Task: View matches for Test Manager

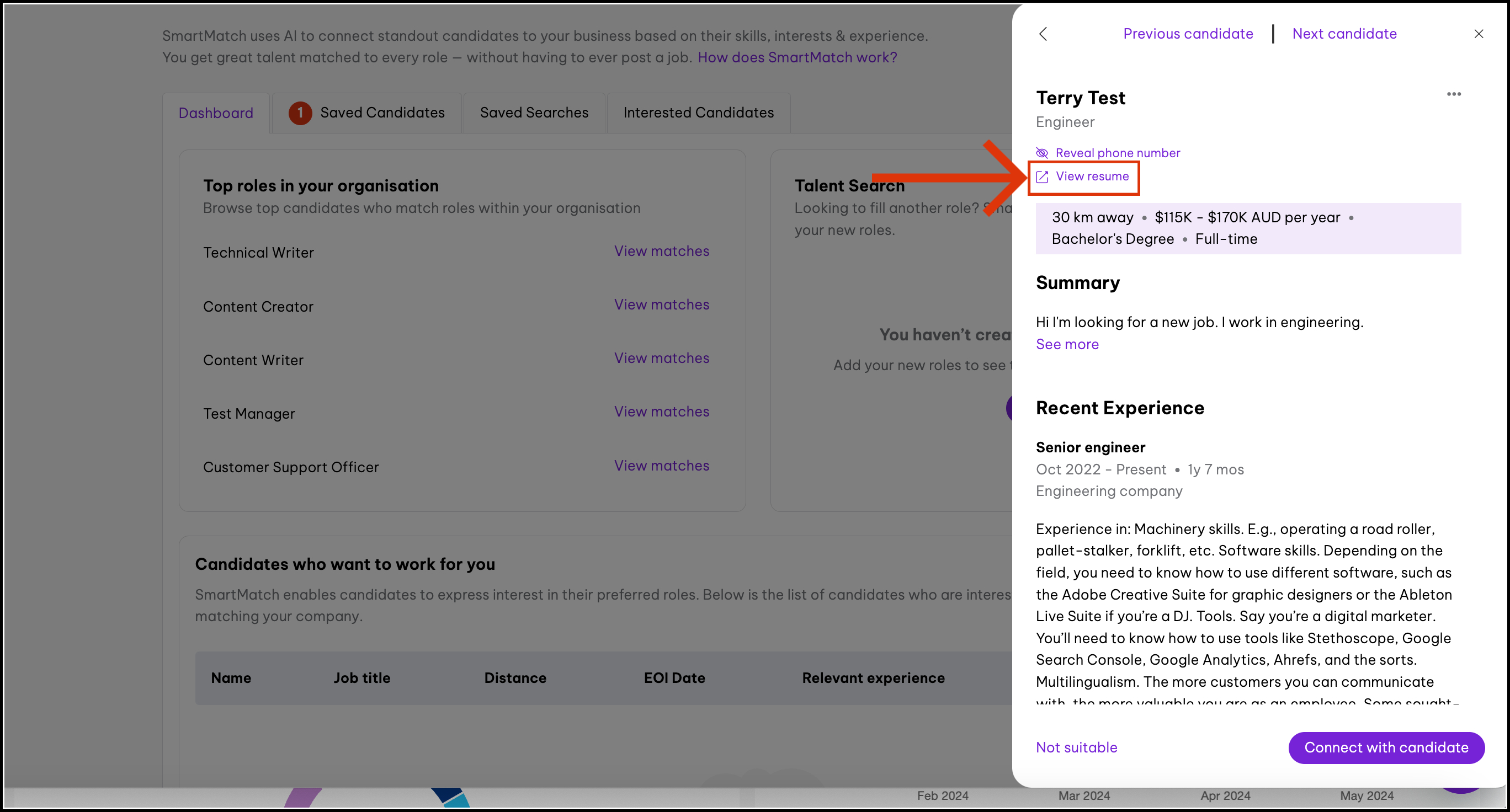Action: coord(661,412)
